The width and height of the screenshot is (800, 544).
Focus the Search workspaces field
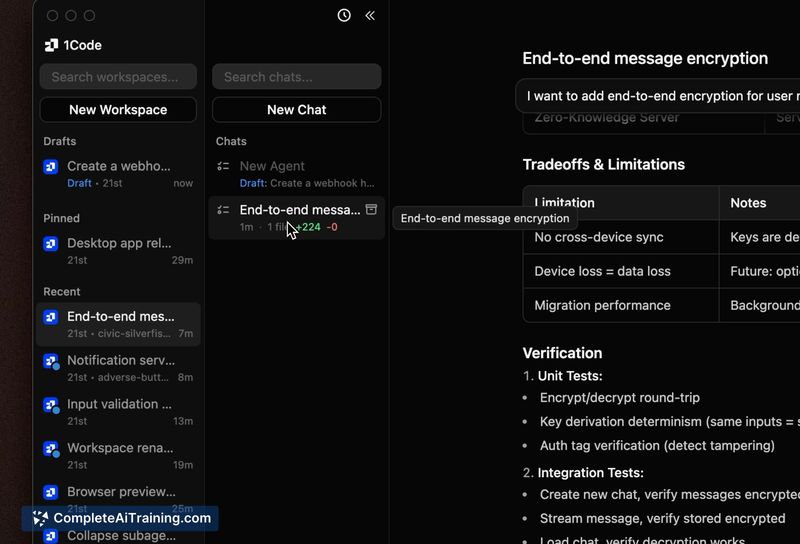[118, 77]
